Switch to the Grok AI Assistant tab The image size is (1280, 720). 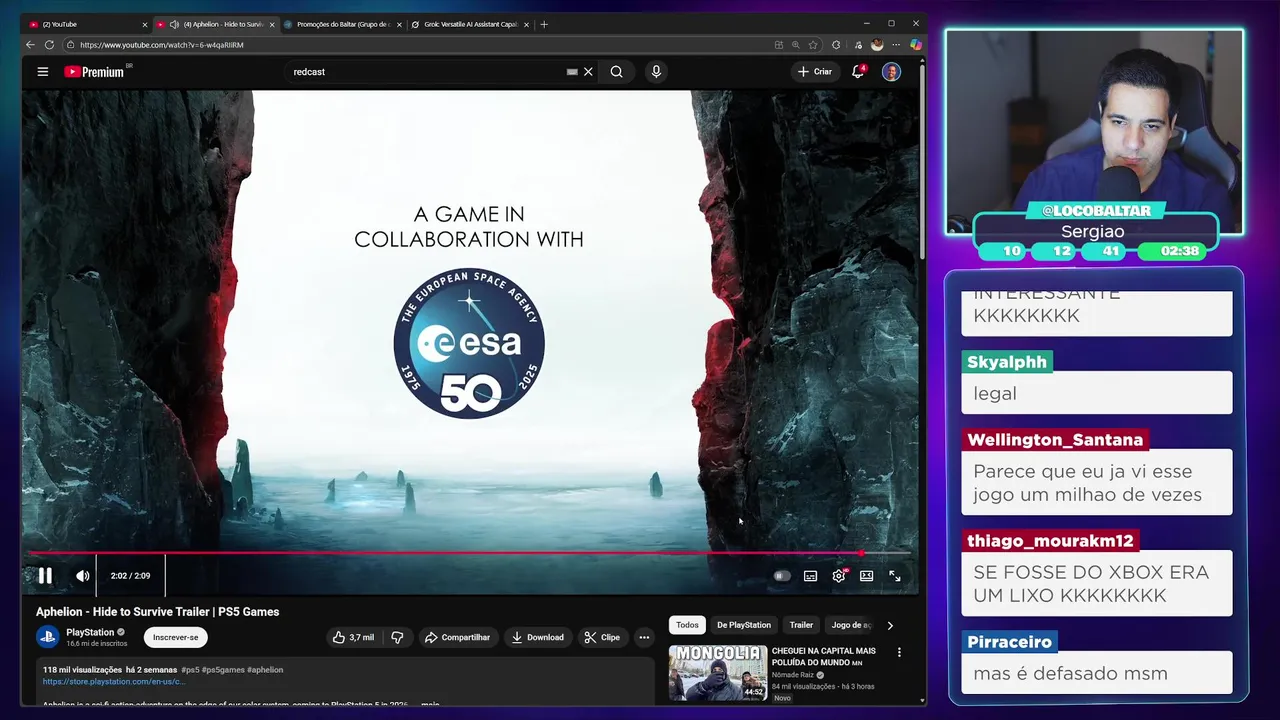(470, 24)
